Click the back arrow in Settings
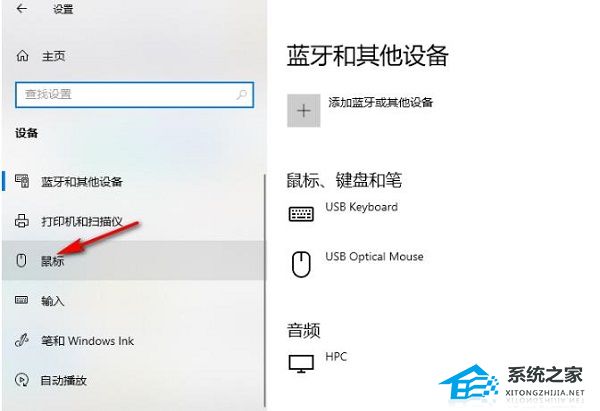Image resolution: width=600 pixels, height=411 pixels. click(x=22, y=8)
